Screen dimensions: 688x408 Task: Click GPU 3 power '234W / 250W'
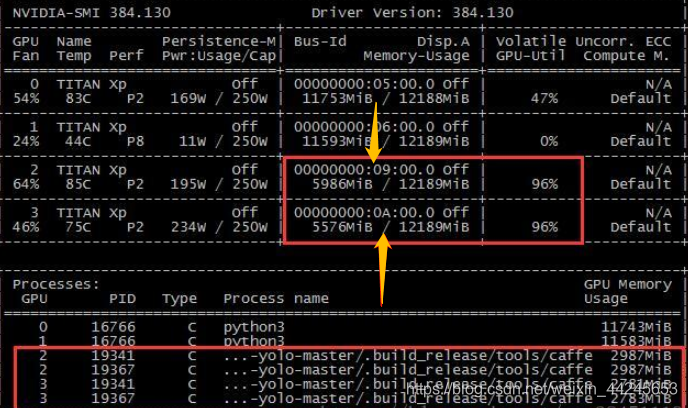coord(219,227)
